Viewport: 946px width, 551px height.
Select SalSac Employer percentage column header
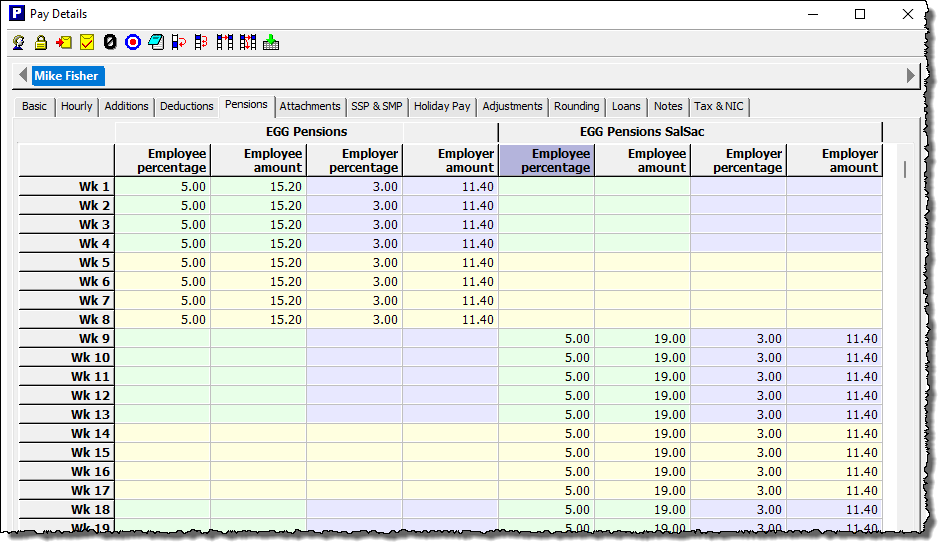[x=738, y=161]
